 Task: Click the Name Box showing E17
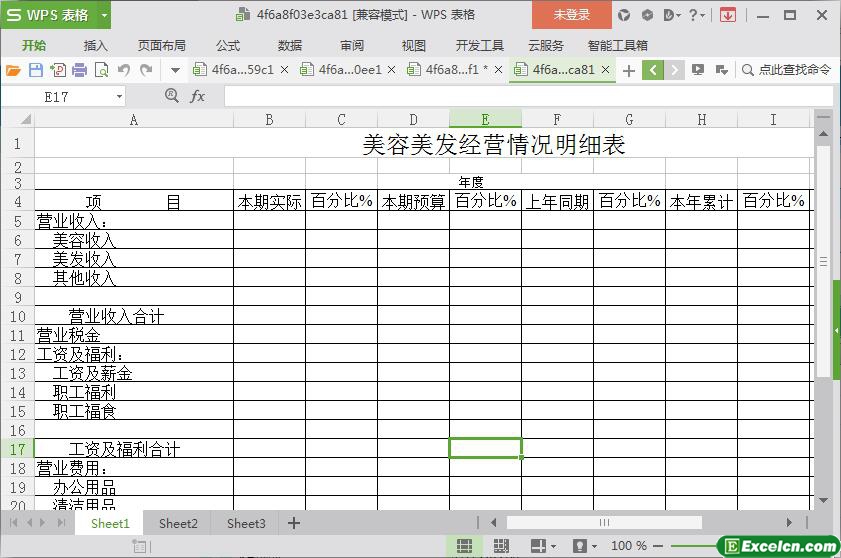(x=56, y=97)
